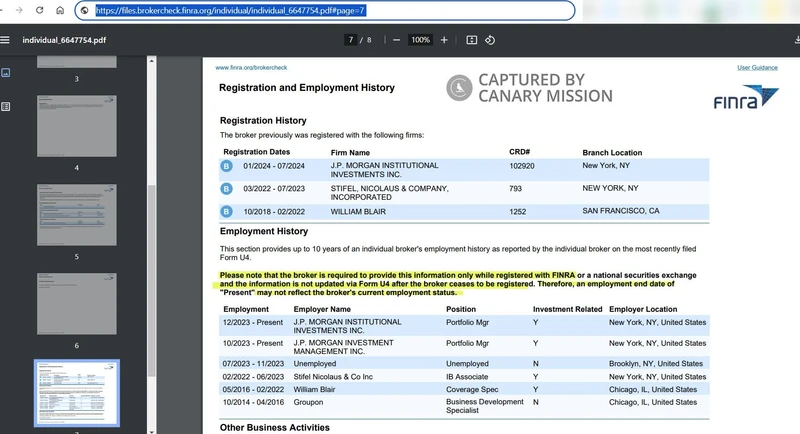Click 'Business Development Specialist' position

click(x=485, y=406)
